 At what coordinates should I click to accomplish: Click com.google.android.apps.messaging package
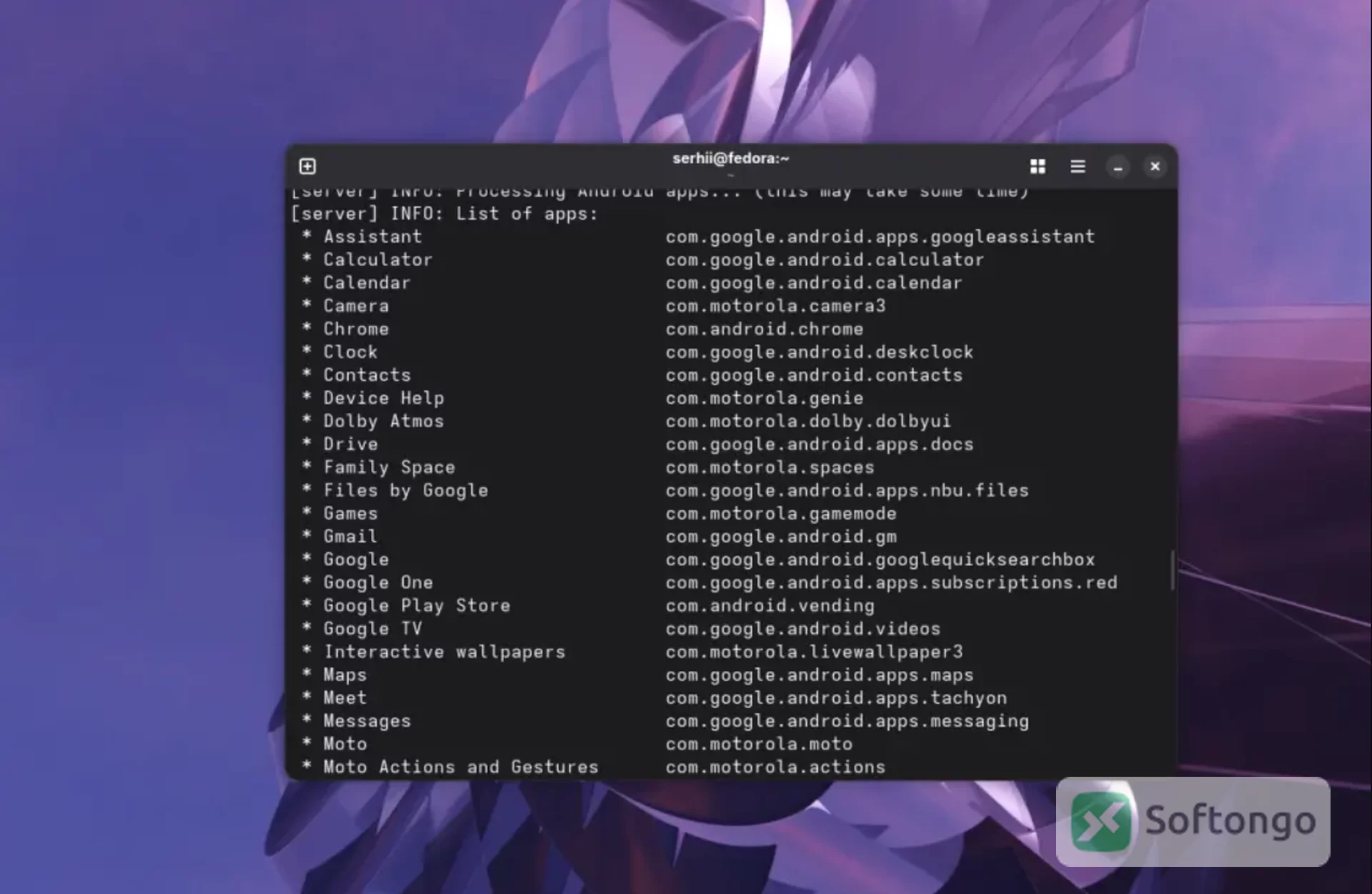click(x=847, y=721)
